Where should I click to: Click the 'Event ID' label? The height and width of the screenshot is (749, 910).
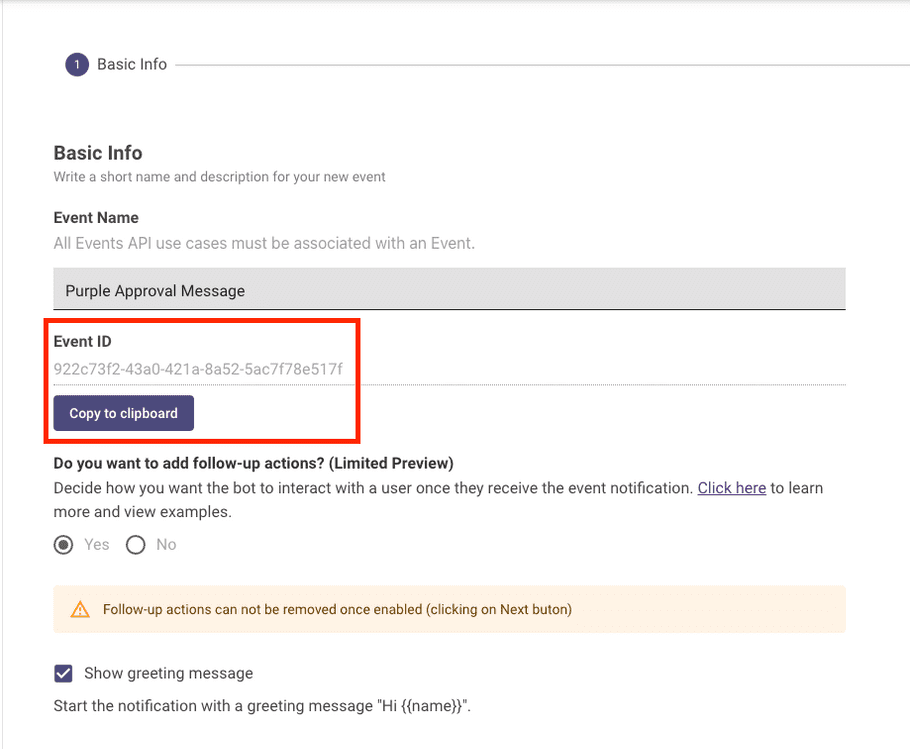[x=82, y=341]
